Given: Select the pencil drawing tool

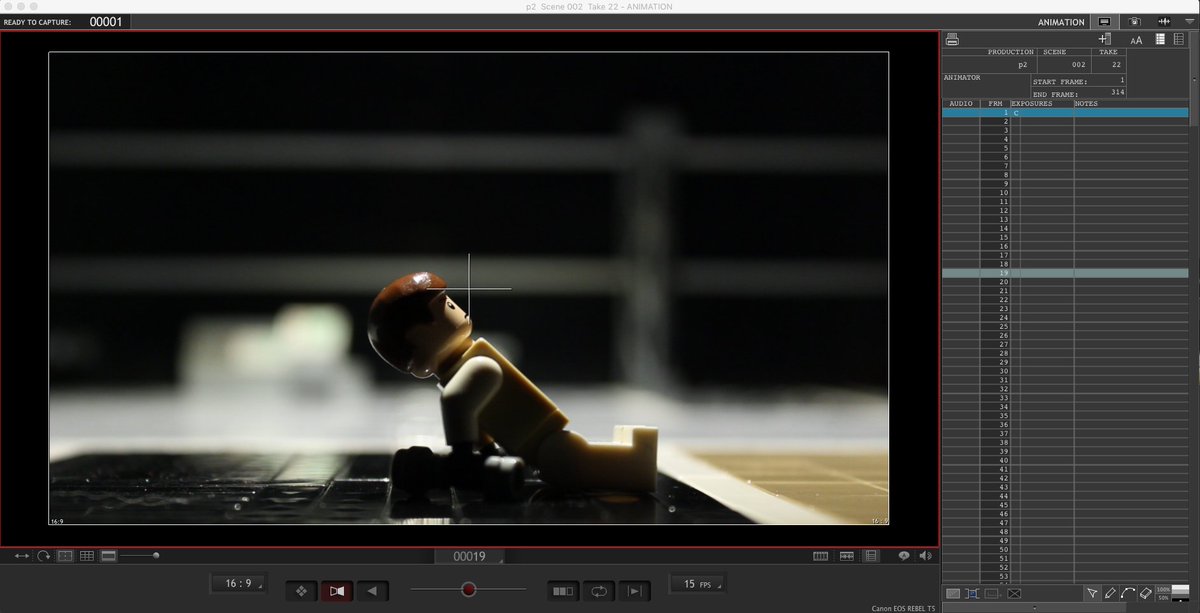Looking at the screenshot, I should pos(1110,593).
